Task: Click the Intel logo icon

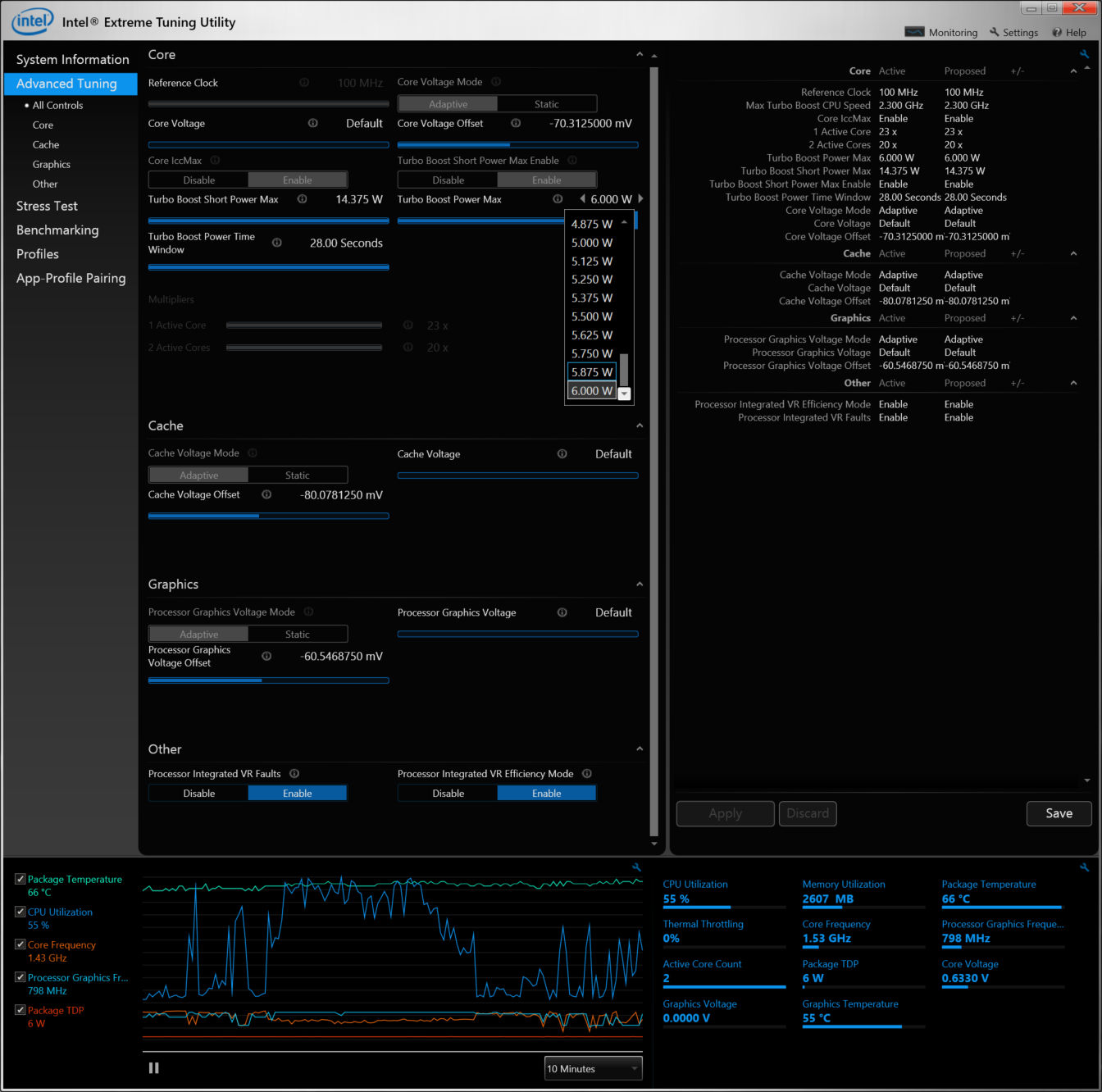Action: coord(33,21)
